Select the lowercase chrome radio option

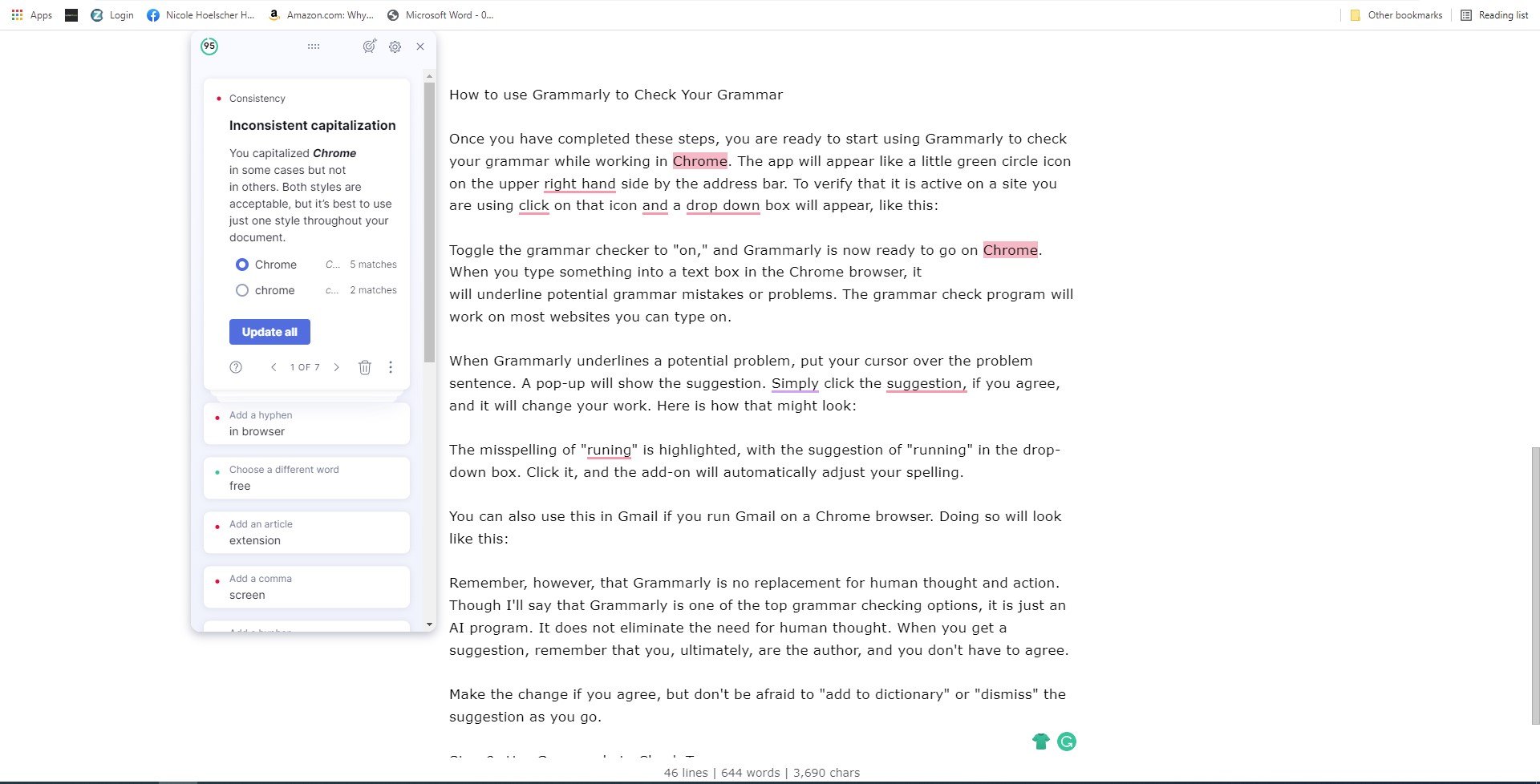tap(242, 290)
